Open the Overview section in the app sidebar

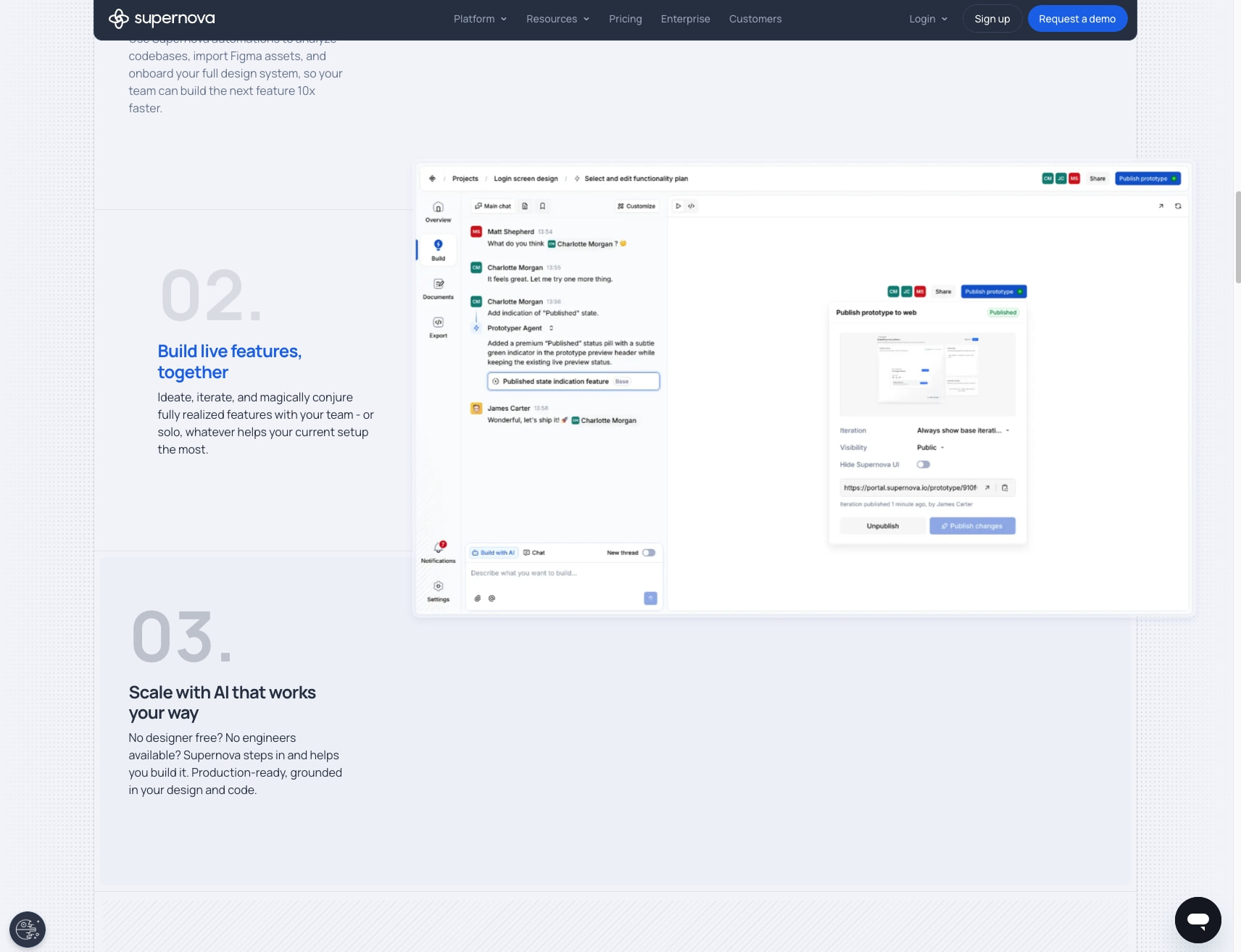(438, 212)
